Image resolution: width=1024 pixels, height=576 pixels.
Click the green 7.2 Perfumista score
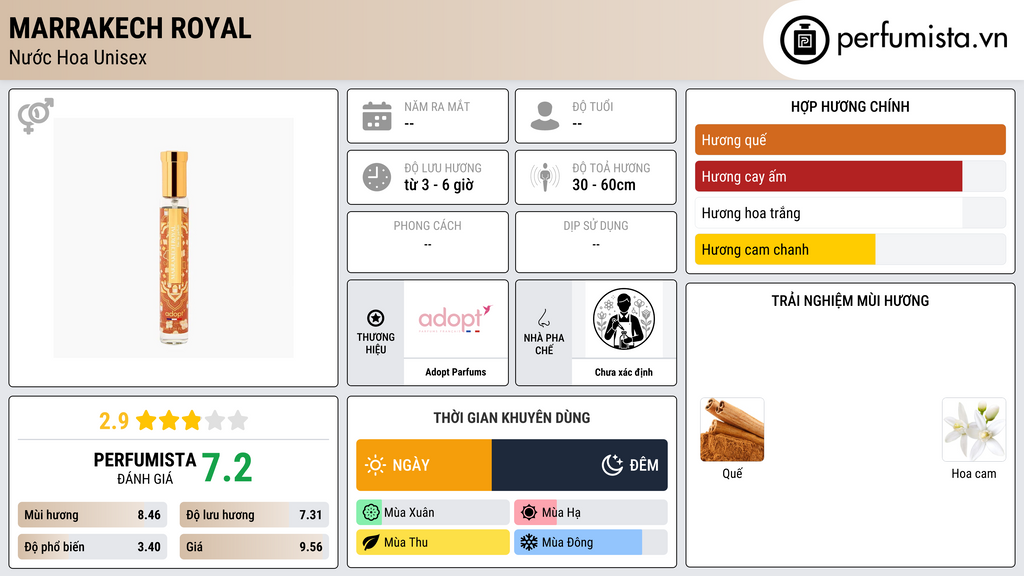(227, 468)
